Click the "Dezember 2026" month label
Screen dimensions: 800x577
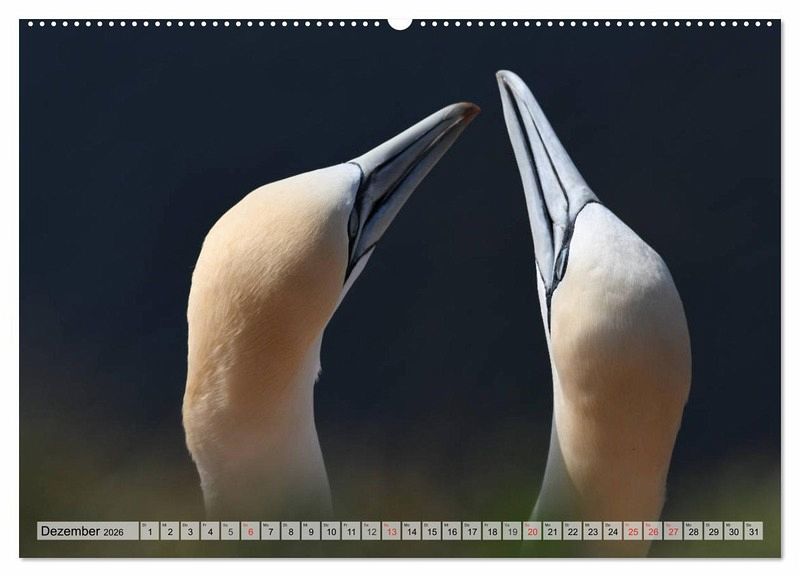click(x=87, y=531)
